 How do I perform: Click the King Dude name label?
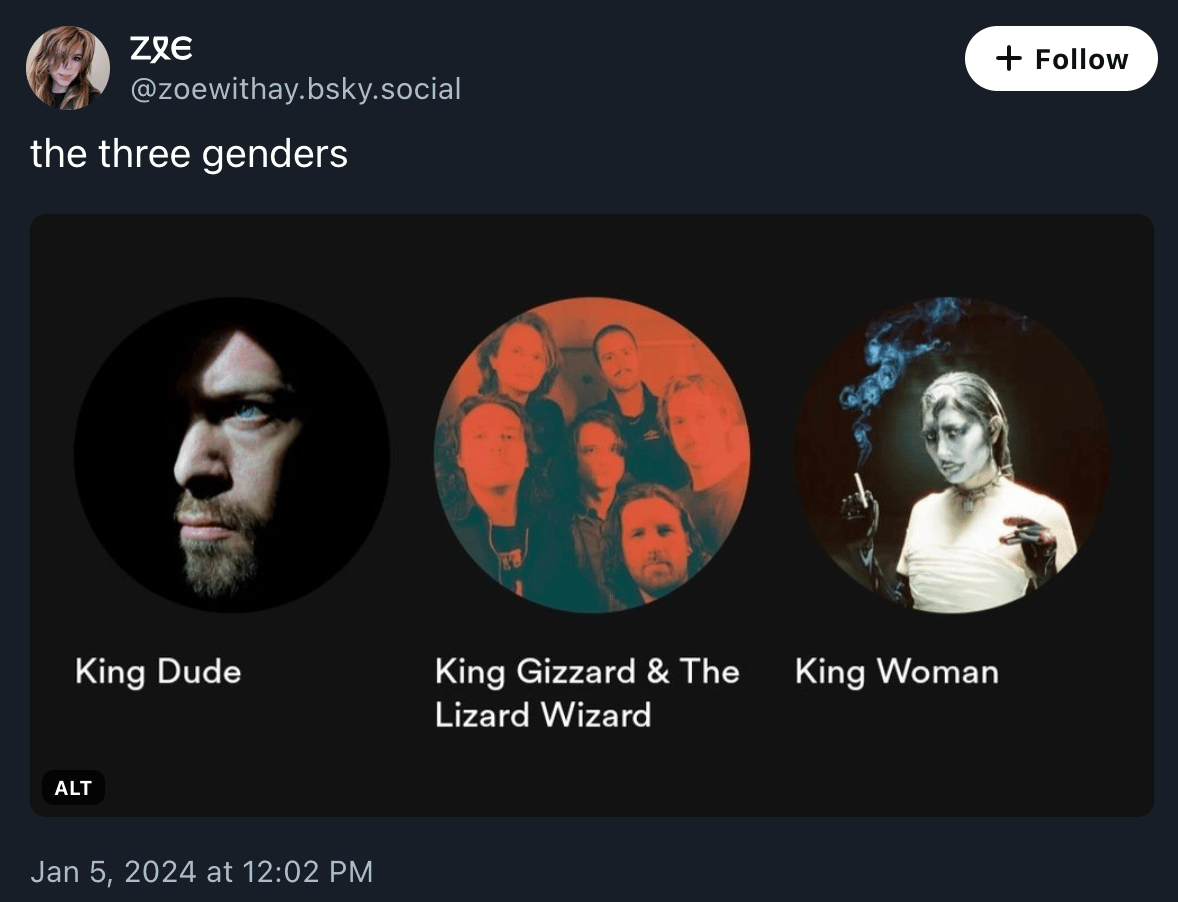click(158, 671)
